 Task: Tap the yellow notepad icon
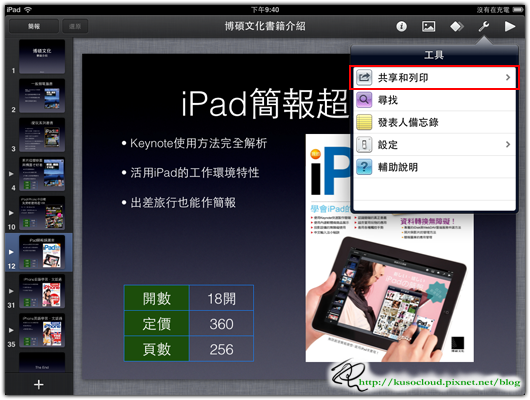(x=364, y=122)
